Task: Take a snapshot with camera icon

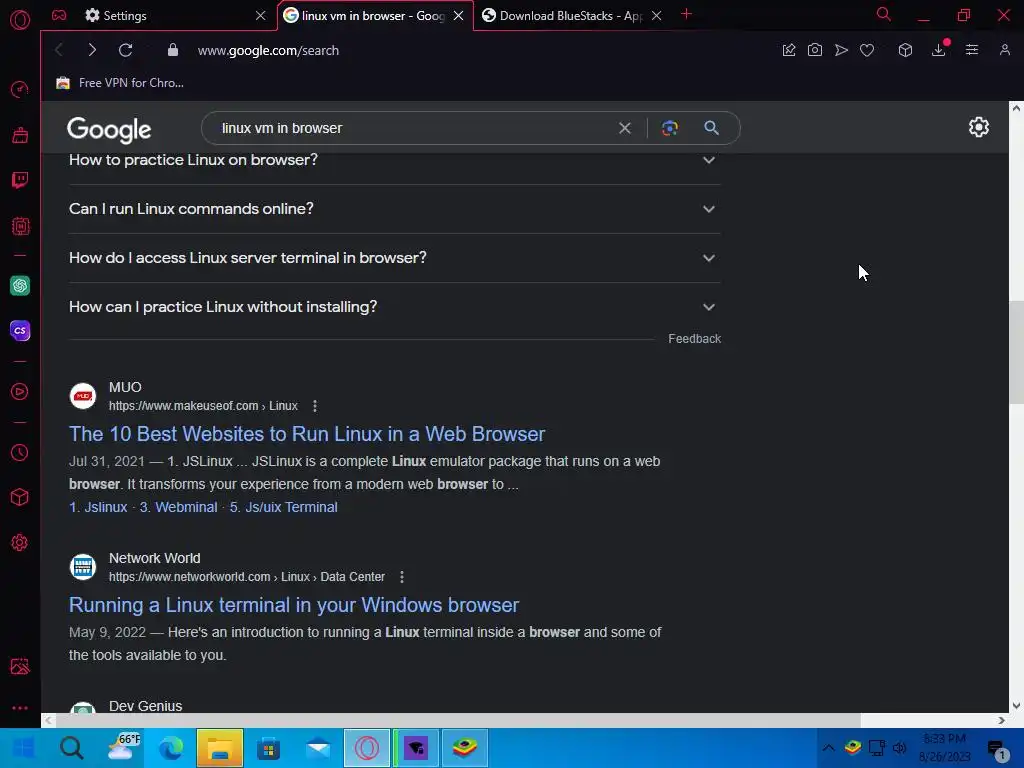Action: [815, 50]
